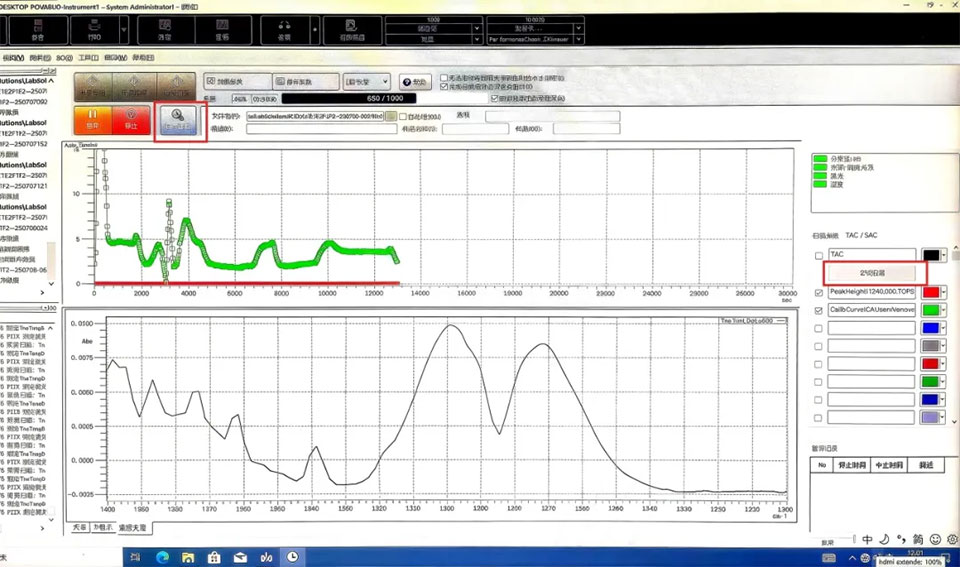Switch to the leftmost tab below the spectrum
The height and width of the screenshot is (567, 960).
click(79, 527)
